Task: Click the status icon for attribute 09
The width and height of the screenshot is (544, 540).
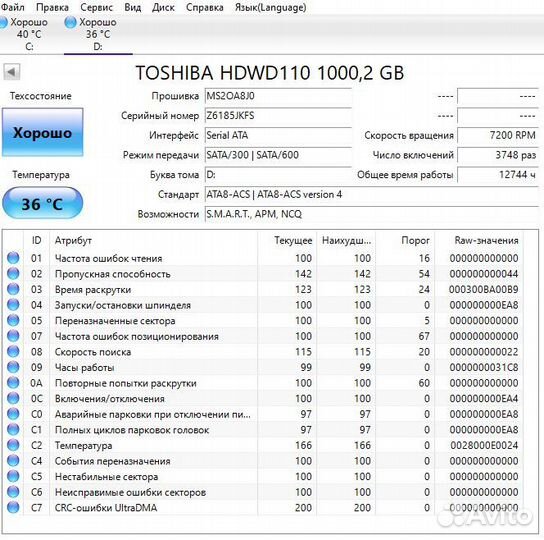Action: [x=13, y=367]
